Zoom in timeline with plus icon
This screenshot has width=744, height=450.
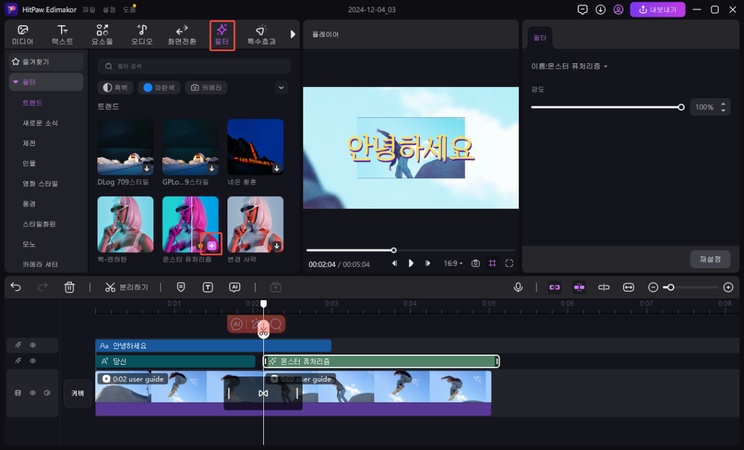pyautogui.click(x=728, y=287)
